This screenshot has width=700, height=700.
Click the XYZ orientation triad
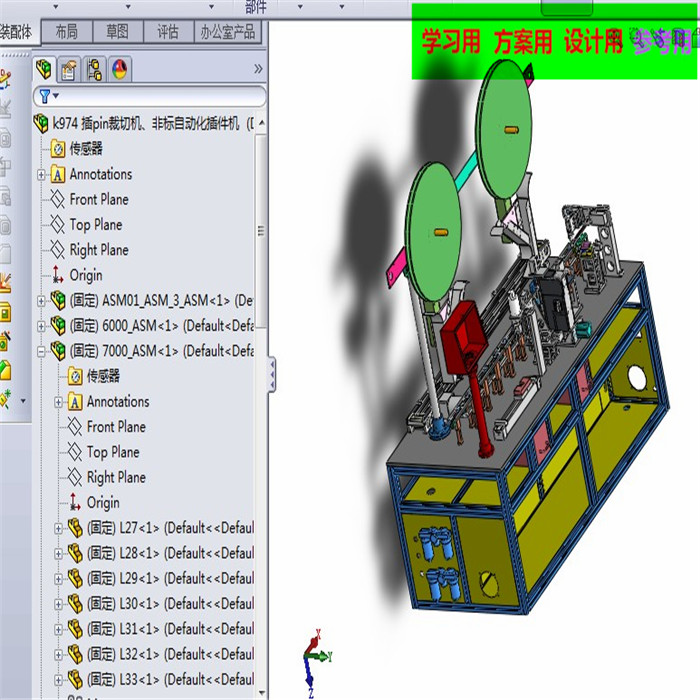(316, 661)
